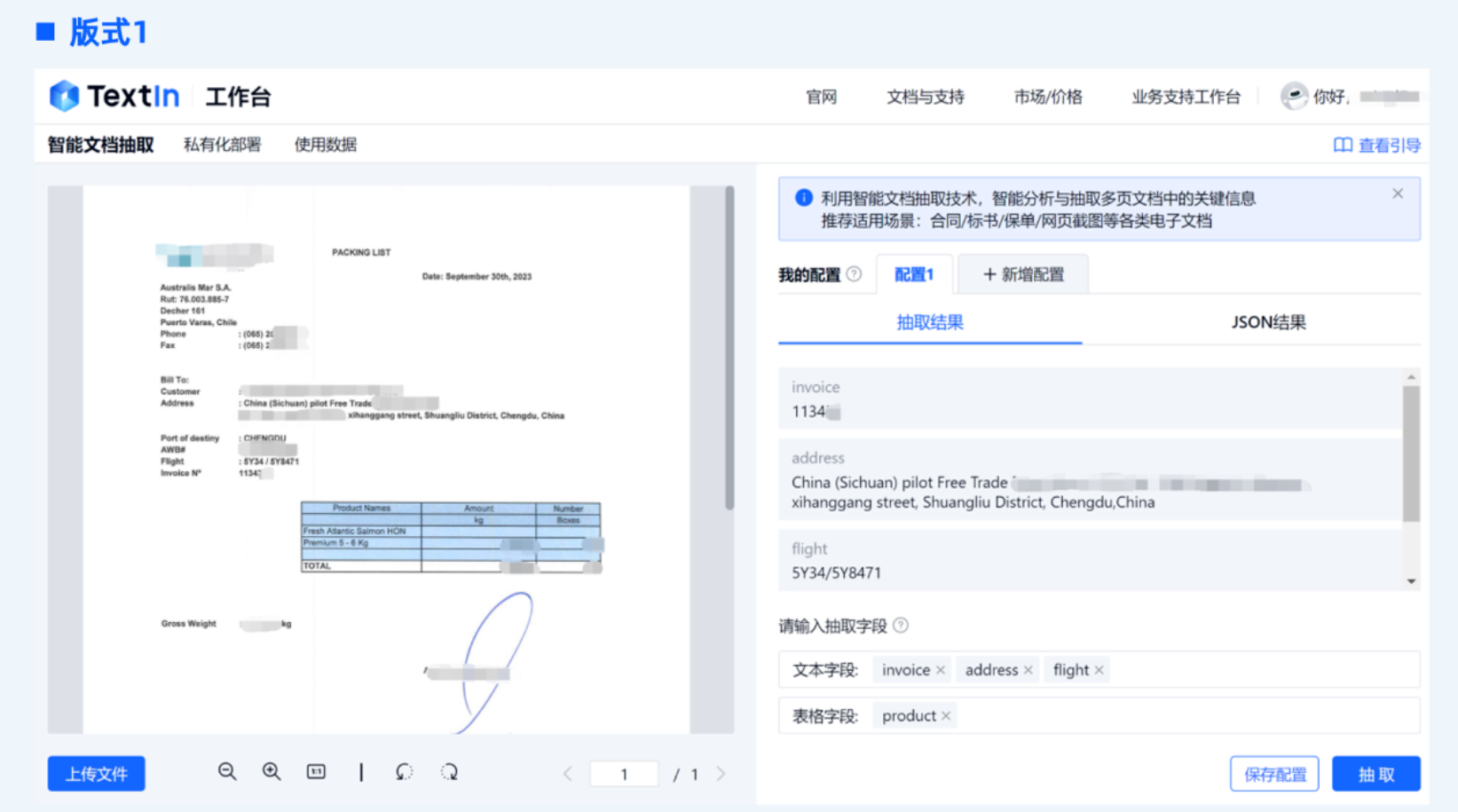
Task: Open 市场/价格 in the top navigation
Action: 1048,97
